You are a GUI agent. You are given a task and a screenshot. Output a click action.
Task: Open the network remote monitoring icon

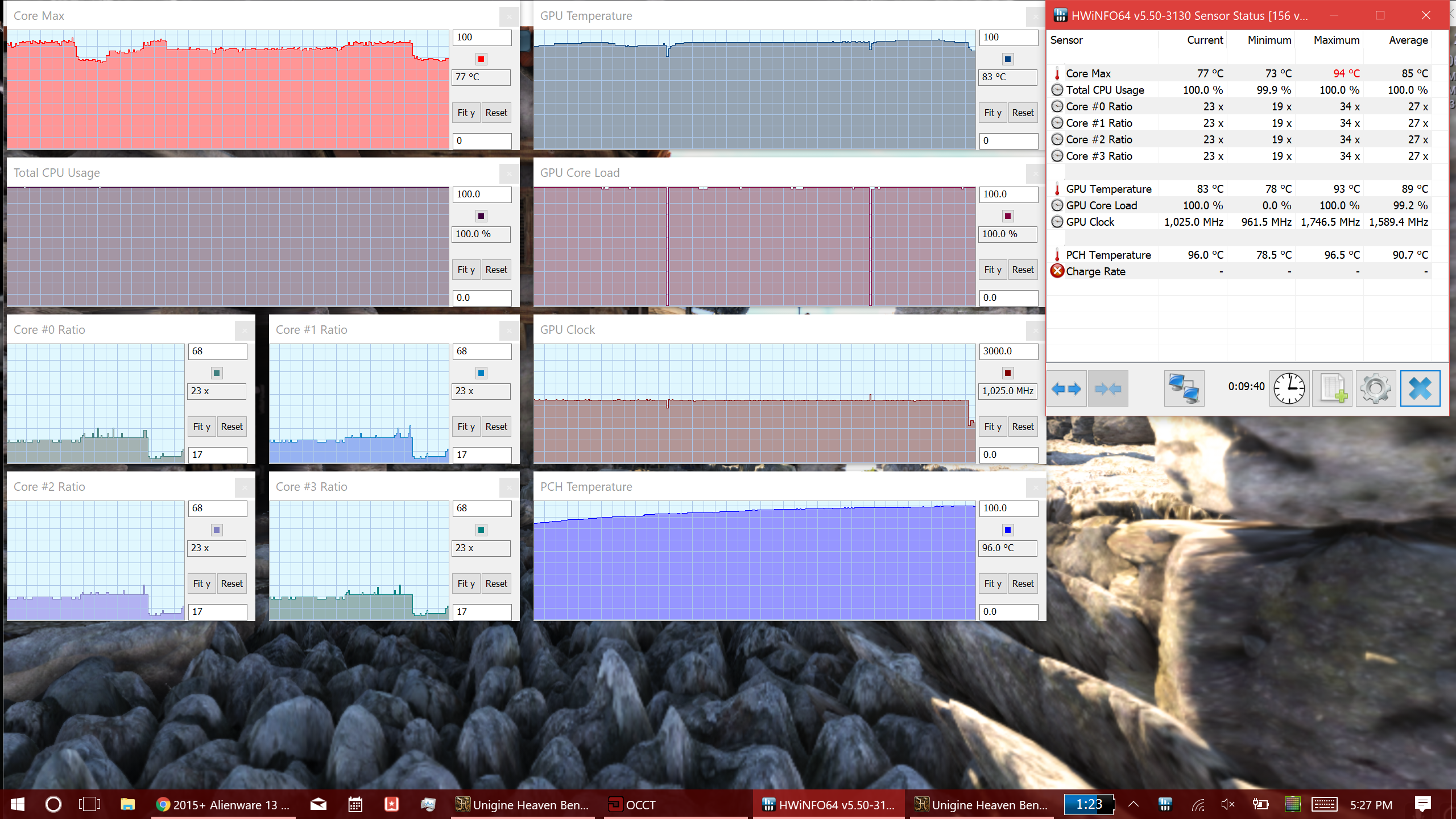[1184, 389]
